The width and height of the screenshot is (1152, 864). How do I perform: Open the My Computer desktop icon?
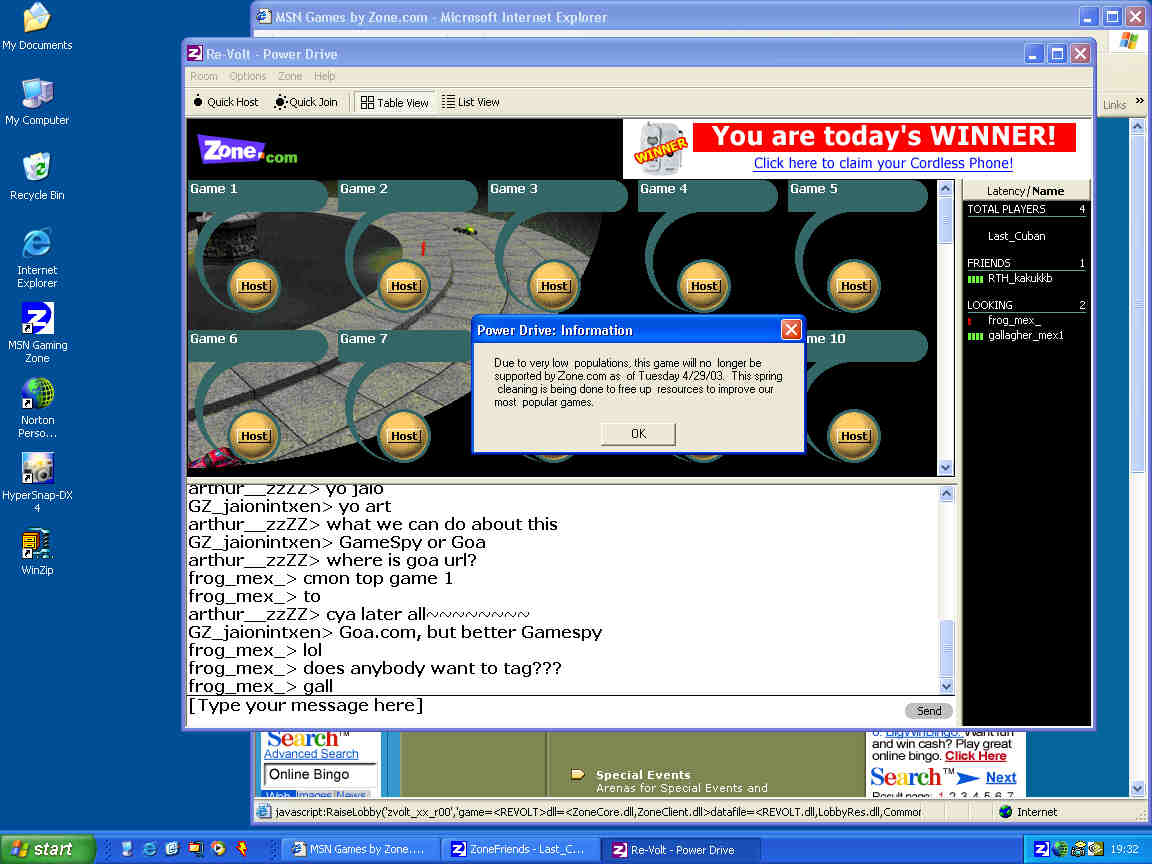(x=37, y=102)
